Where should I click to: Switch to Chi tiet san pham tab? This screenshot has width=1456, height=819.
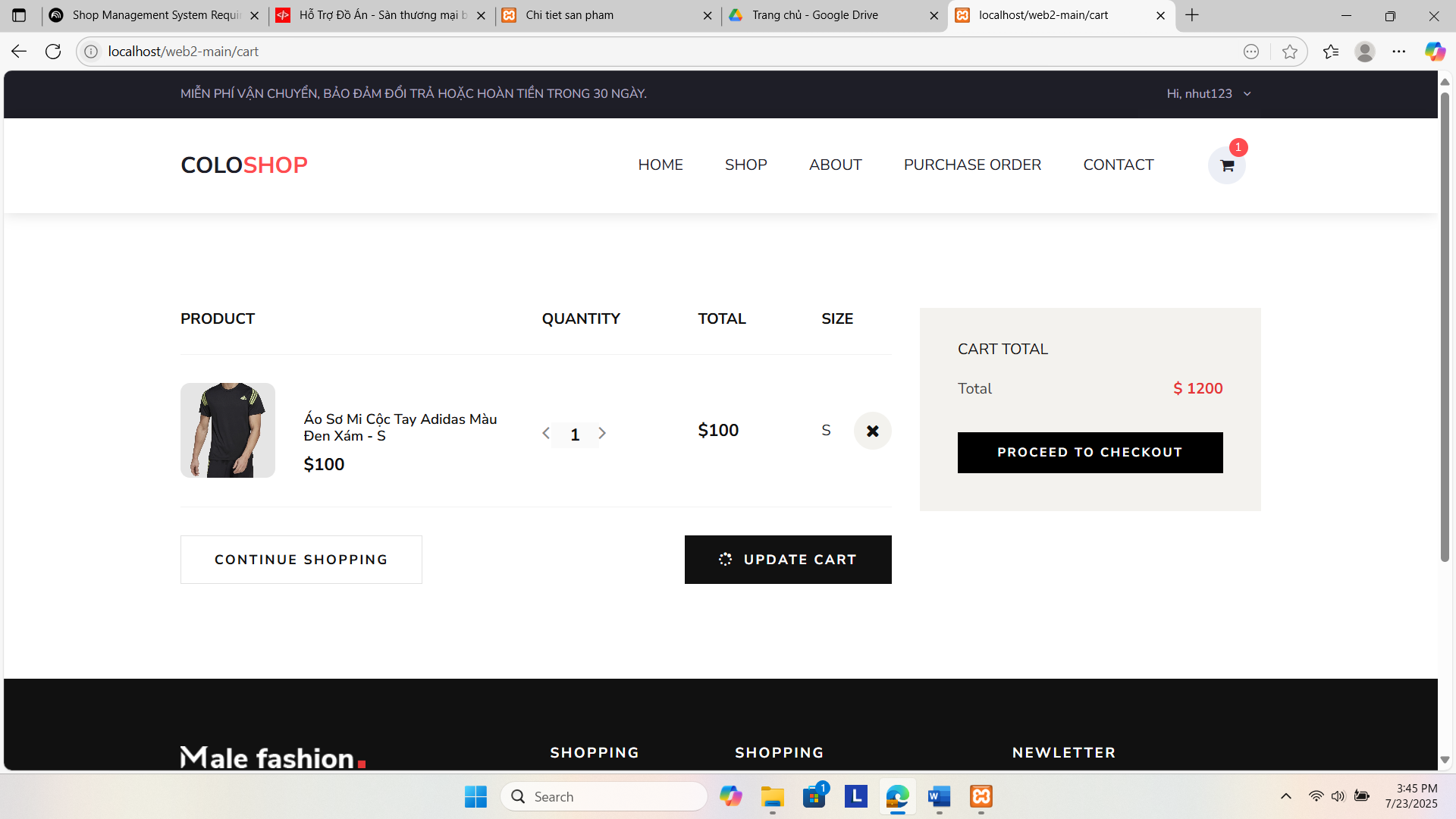[570, 15]
